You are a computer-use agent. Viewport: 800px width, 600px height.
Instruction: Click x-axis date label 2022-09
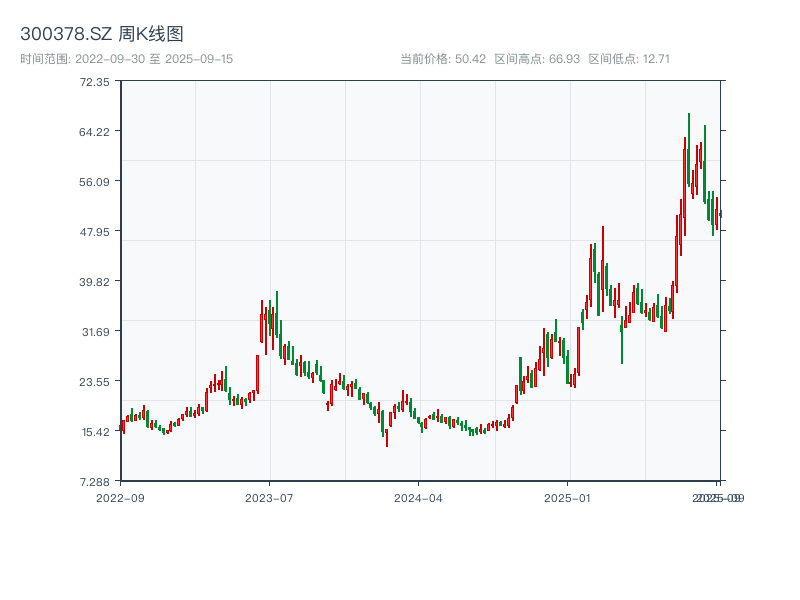(120, 498)
